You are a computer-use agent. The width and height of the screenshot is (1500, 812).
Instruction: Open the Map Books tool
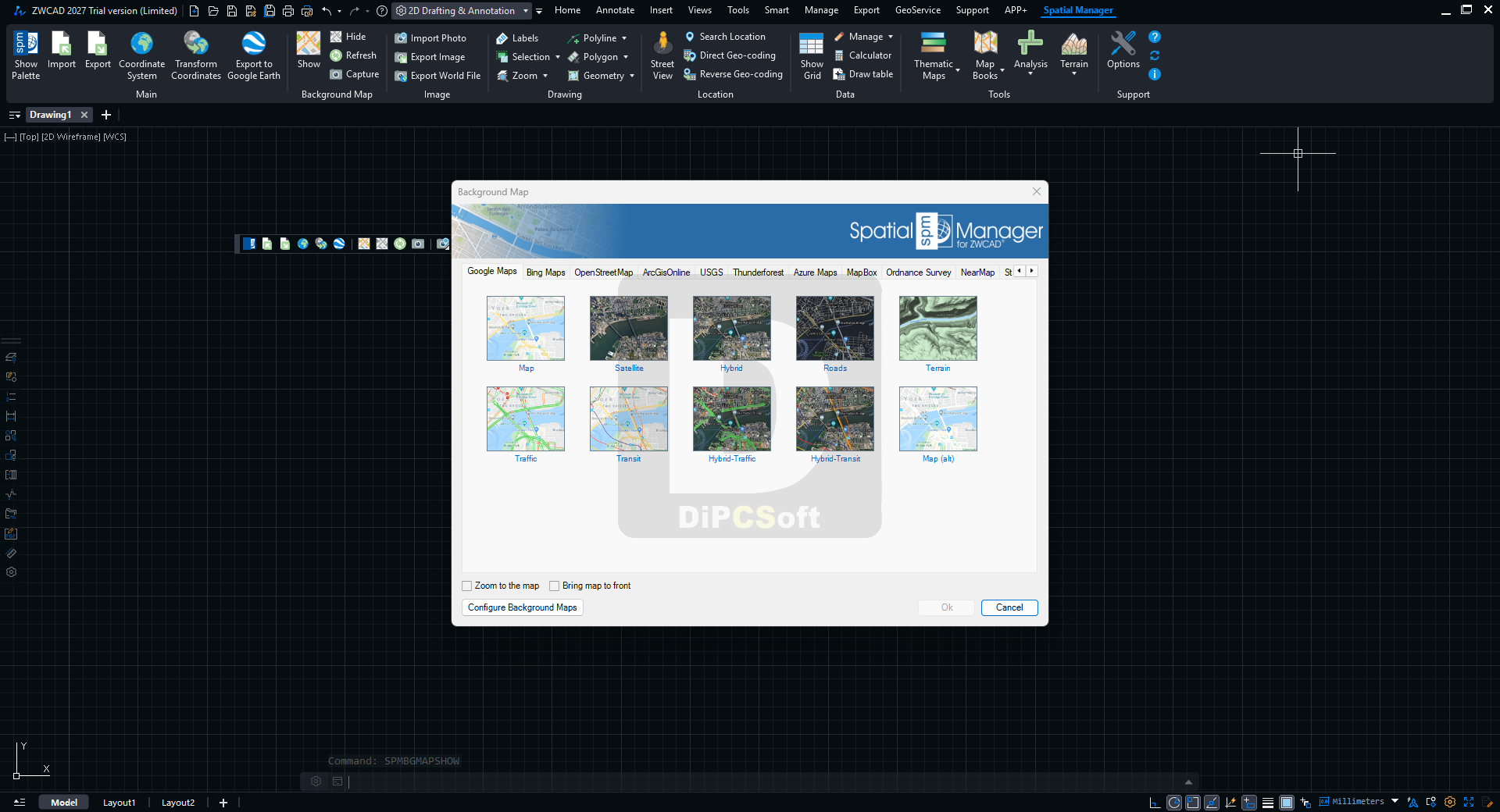[986, 55]
